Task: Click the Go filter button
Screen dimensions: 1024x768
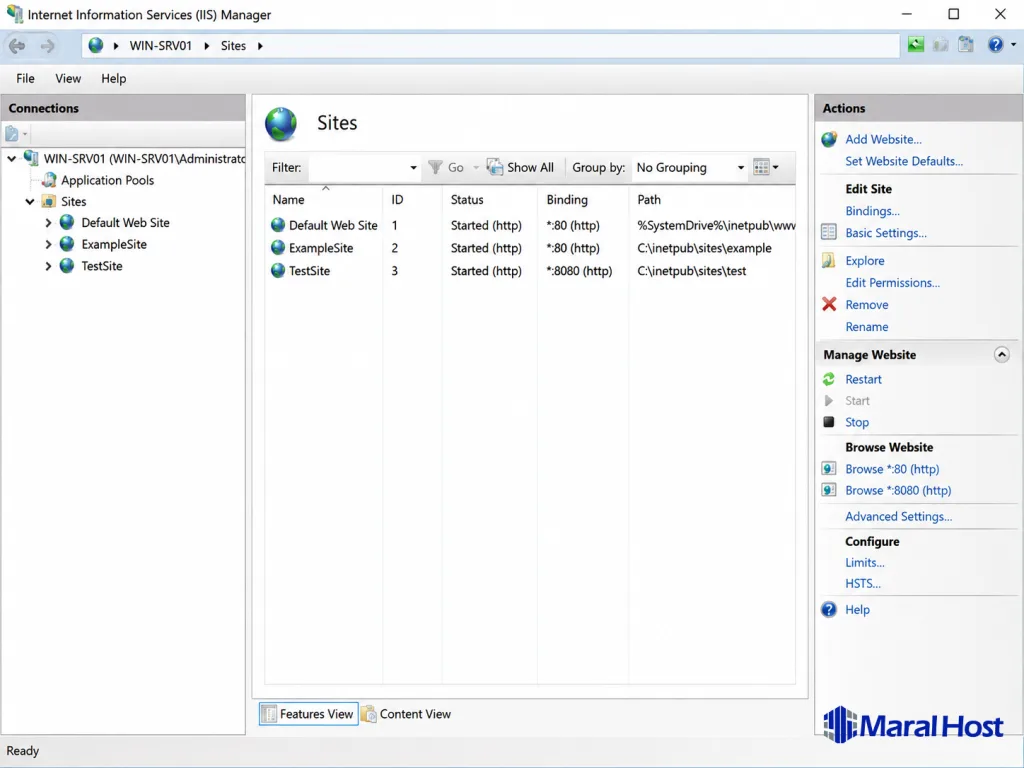Action: (447, 168)
